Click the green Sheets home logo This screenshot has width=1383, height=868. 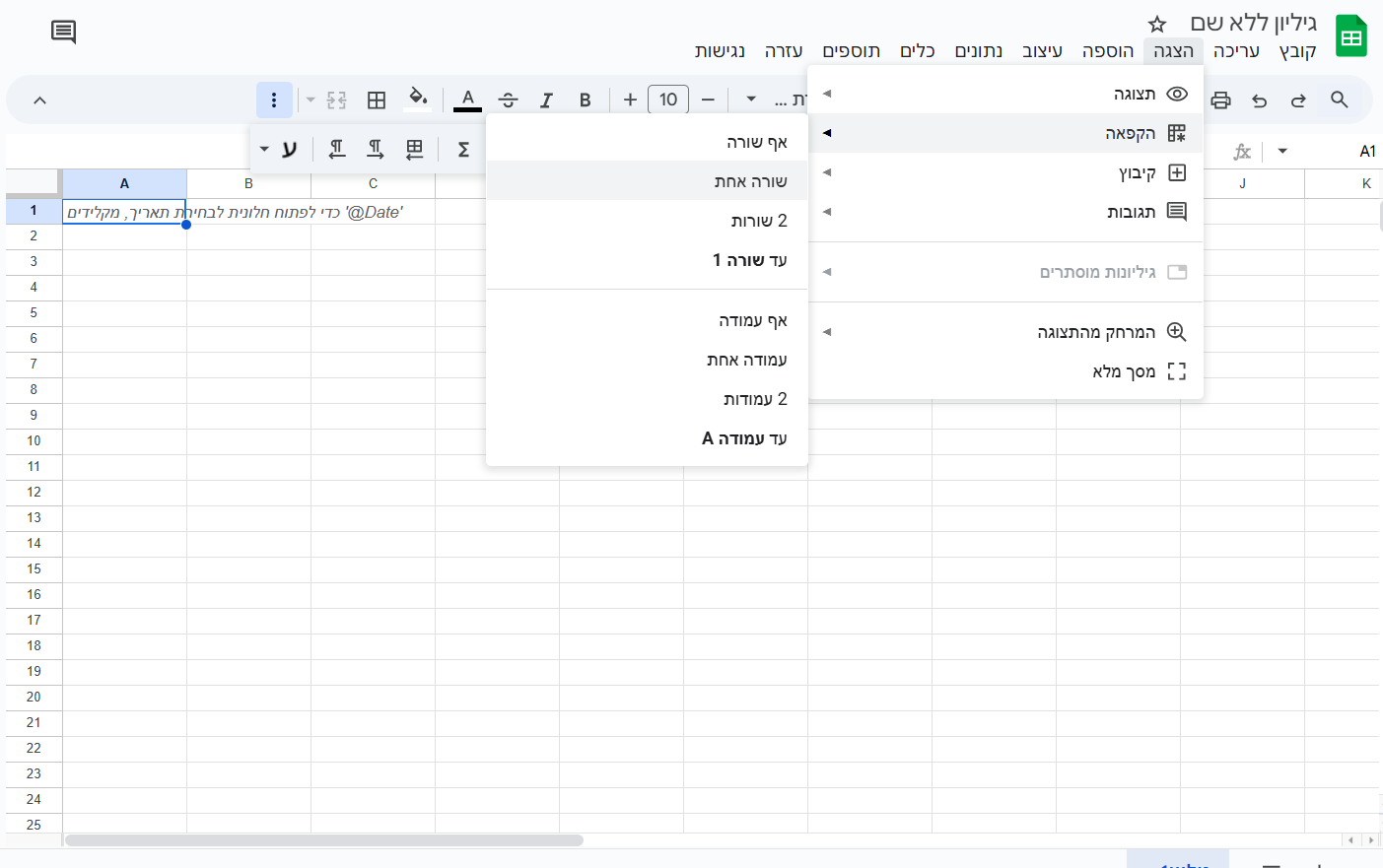click(x=1350, y=36)
